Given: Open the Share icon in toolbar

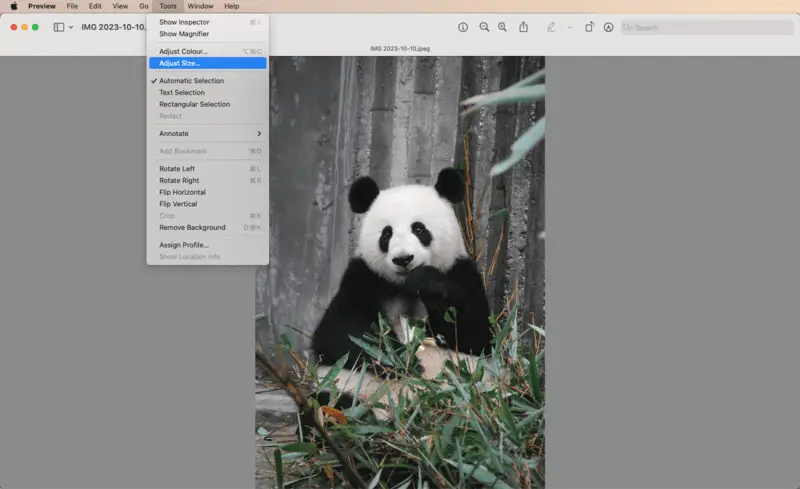Looking at the screenshot, I should pyautogui.click(x=523, y=27).
